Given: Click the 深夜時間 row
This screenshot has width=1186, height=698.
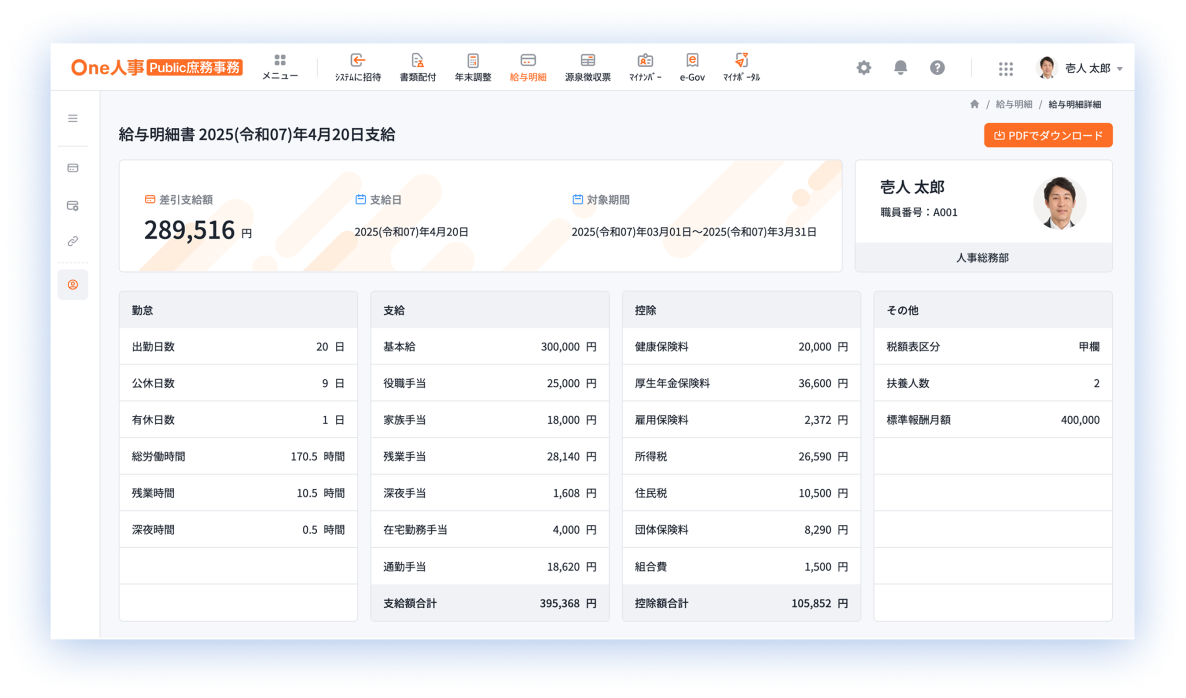Looking at the screenshot, I should (238, 529).
